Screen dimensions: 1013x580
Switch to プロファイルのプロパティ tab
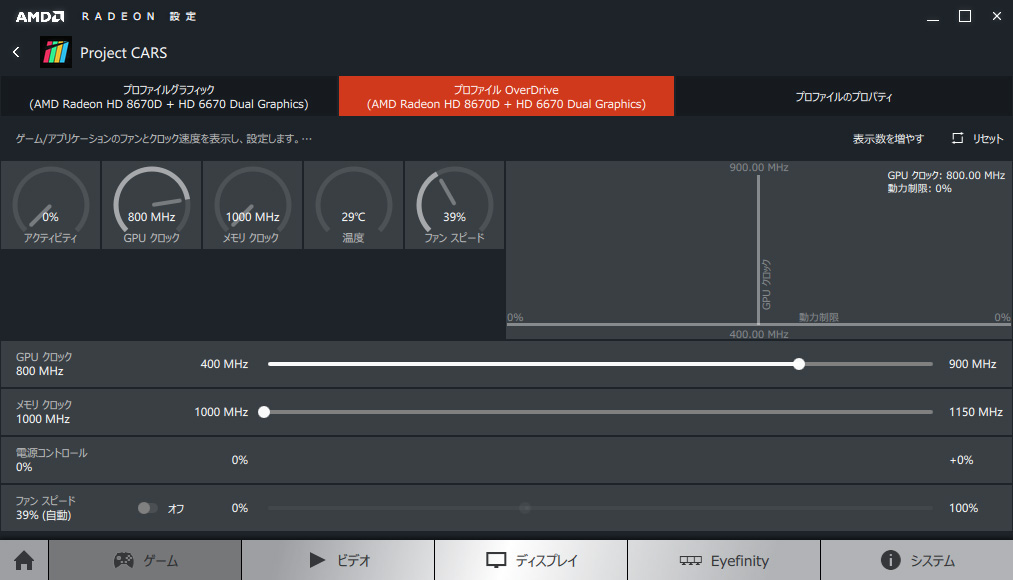(843, 96)
